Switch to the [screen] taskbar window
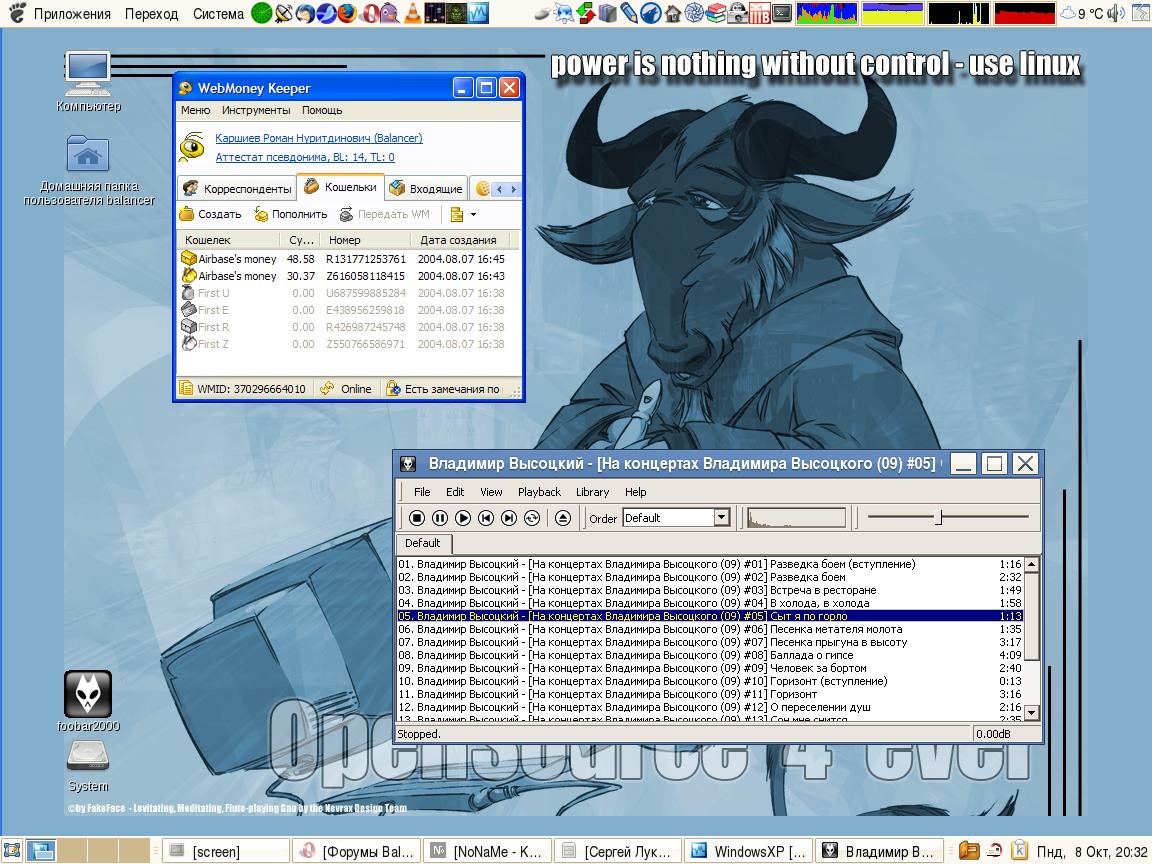The image size is (1152, 864). click(x=225, y=852)
